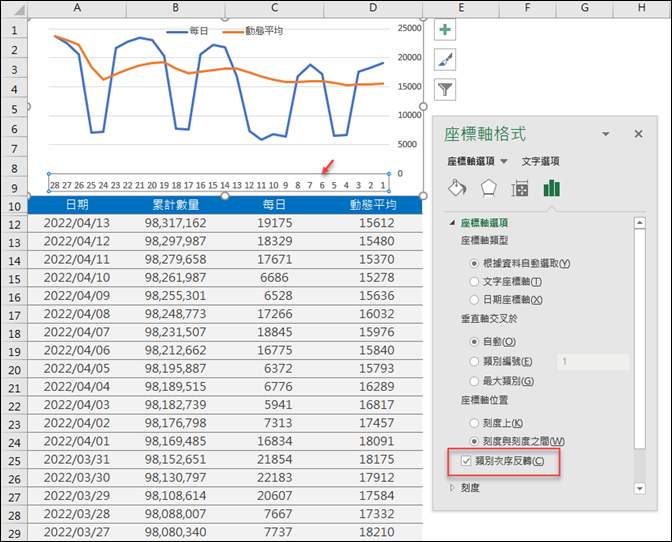Viewport: 672px width, 542px height.
Task: Open the Fill & Line paint bucket tab
Action: coord(457,188)
